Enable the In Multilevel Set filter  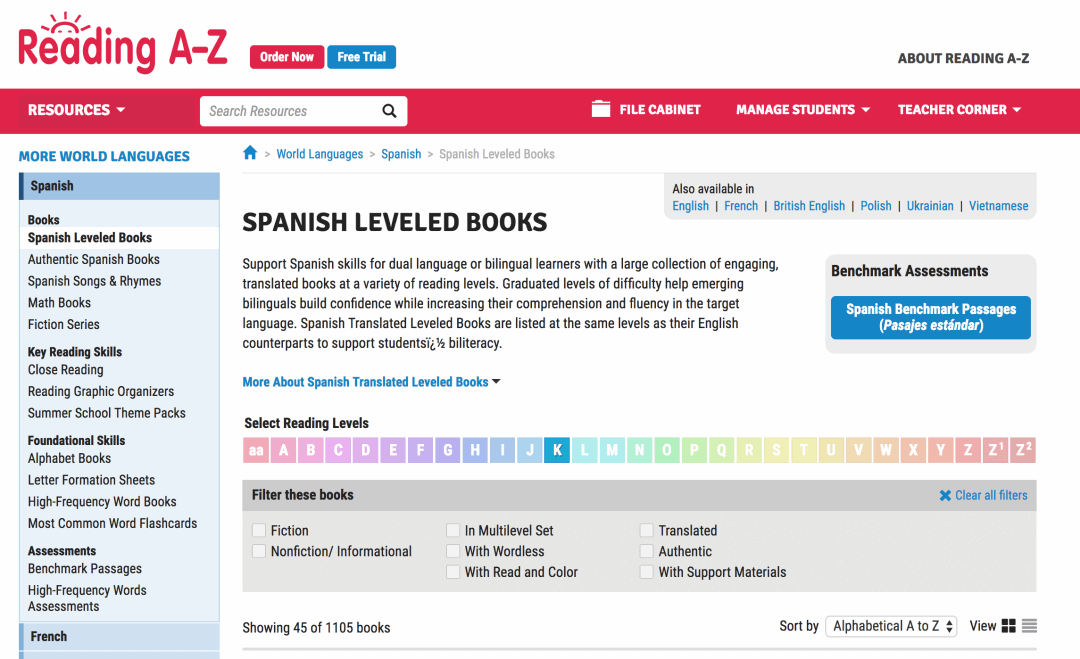pos(453,530)
